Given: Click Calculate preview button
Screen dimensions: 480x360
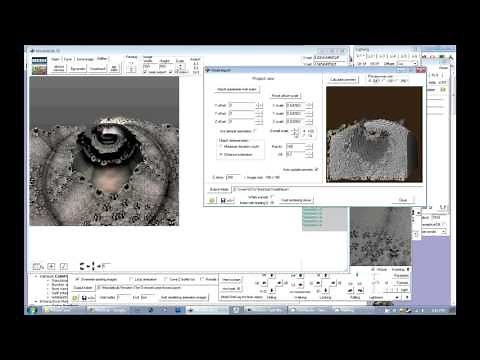Looking at the screenshot, I should [343, 79].
